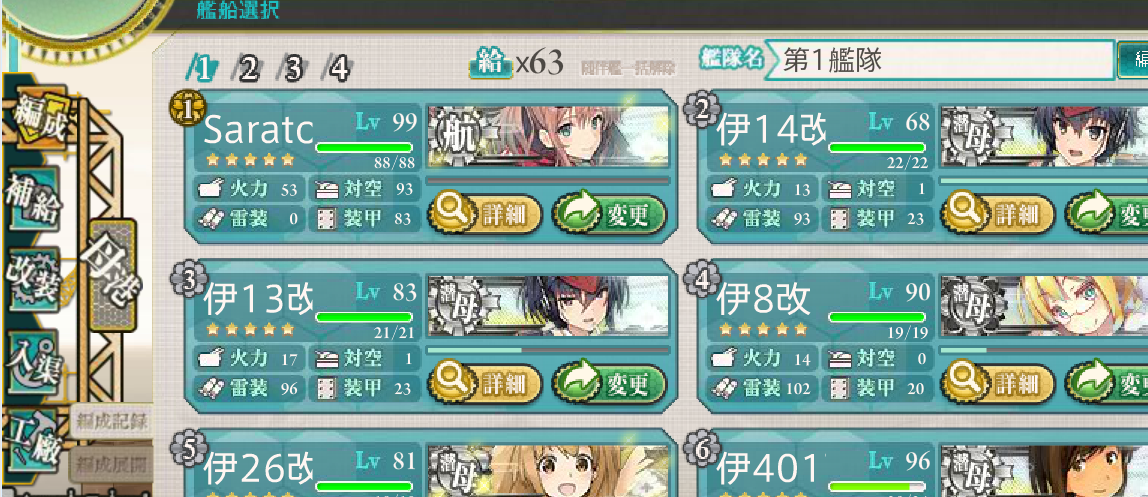Open the 入渠 (Docking) sidebar icon

(x=32, y=362)
